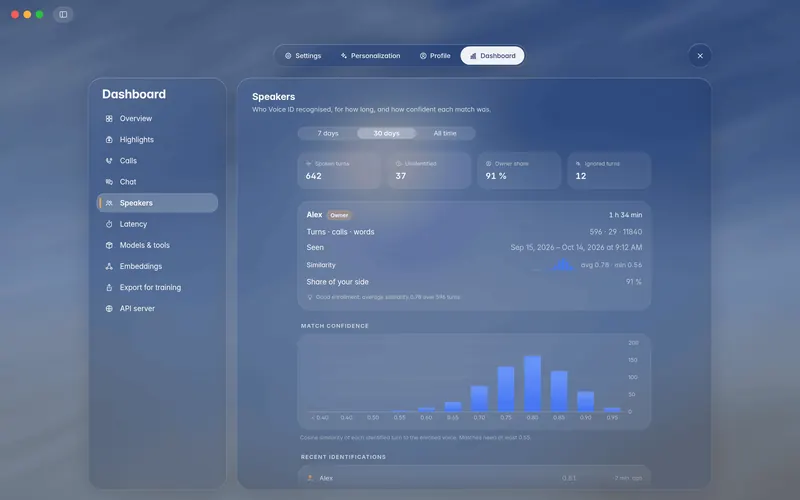Click the Personalization sparkle icon
The height and width of the screenshot is (500, 800).
pos(344,56)
